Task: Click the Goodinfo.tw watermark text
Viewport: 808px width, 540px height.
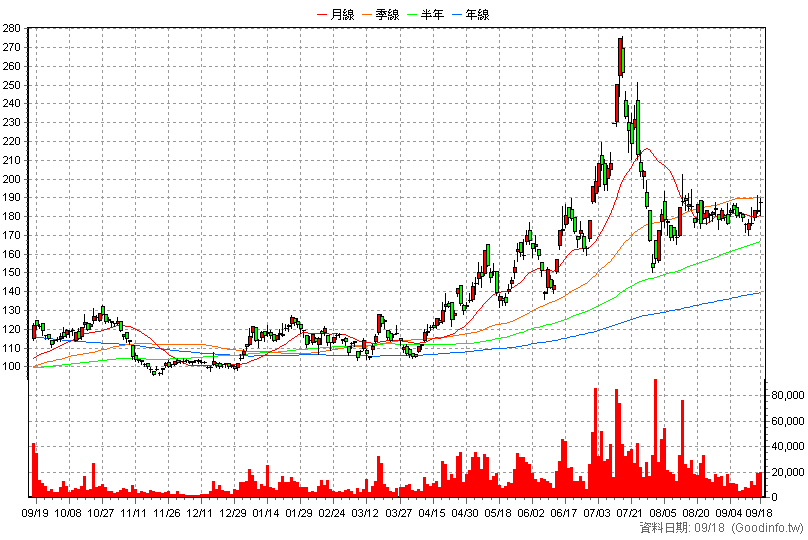Action: pos(767,528)
